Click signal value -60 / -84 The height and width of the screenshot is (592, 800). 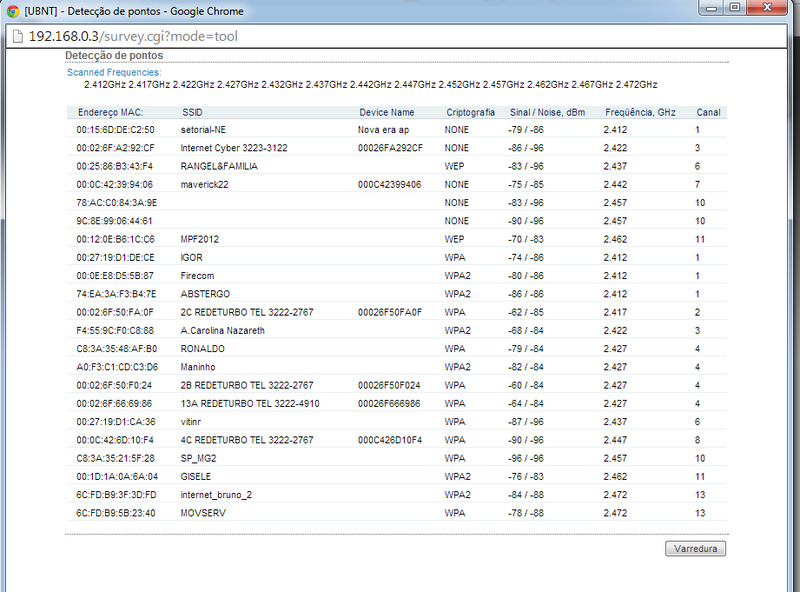526,385
